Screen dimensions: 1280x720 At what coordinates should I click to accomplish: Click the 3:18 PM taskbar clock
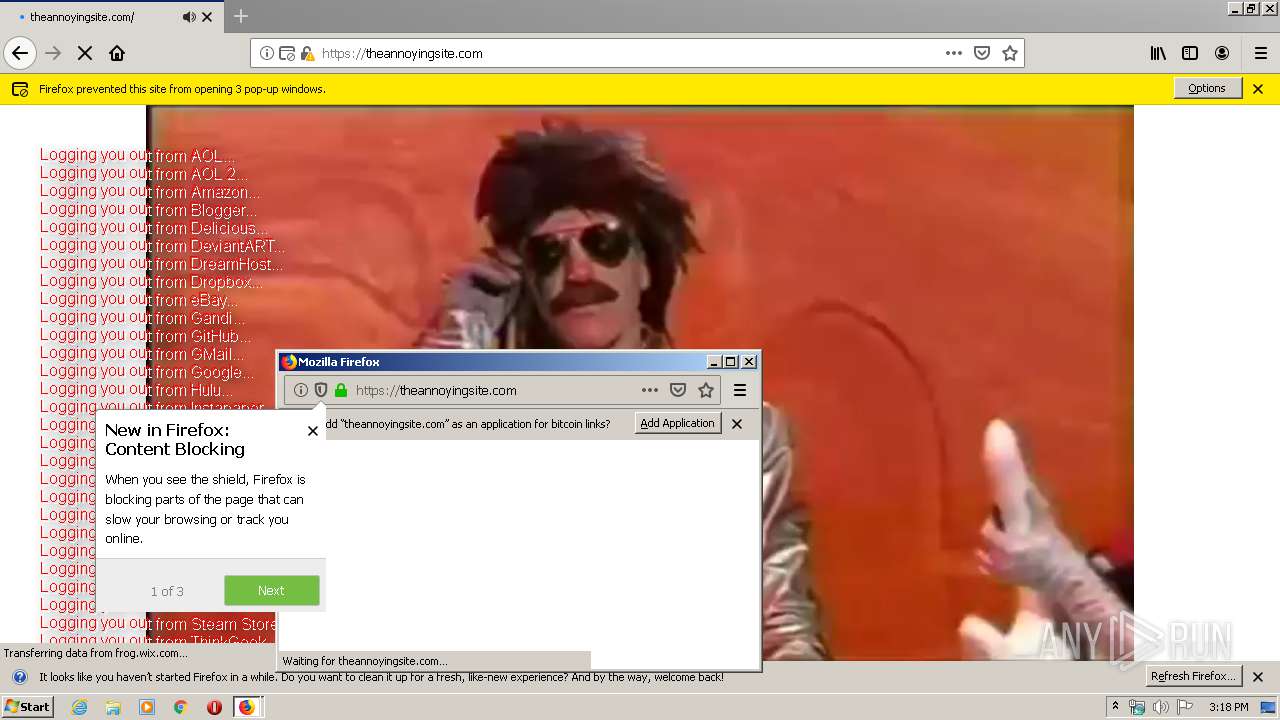[1228, 707]
